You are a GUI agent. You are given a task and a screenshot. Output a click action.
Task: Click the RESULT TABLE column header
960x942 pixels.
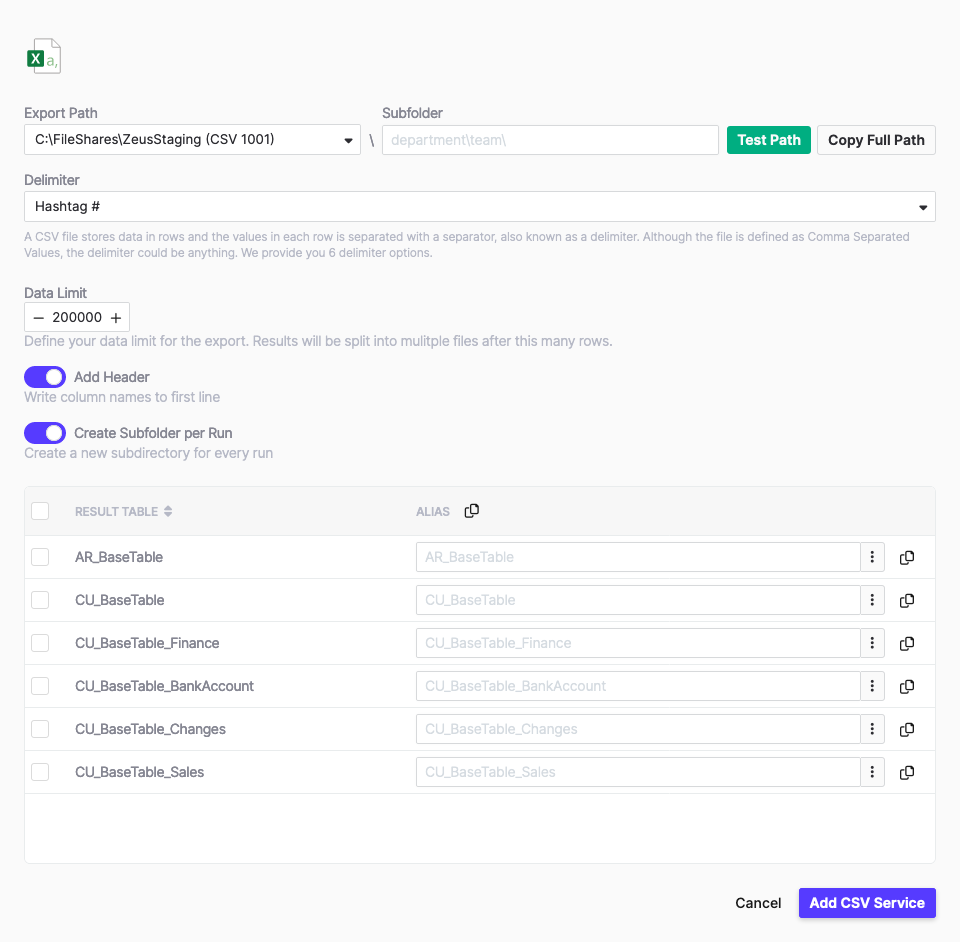[x=116, y=512]
